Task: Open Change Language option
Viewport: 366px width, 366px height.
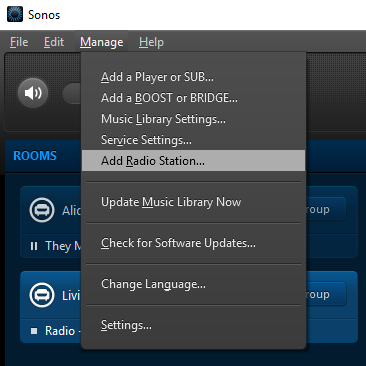Action: point(193,284)
